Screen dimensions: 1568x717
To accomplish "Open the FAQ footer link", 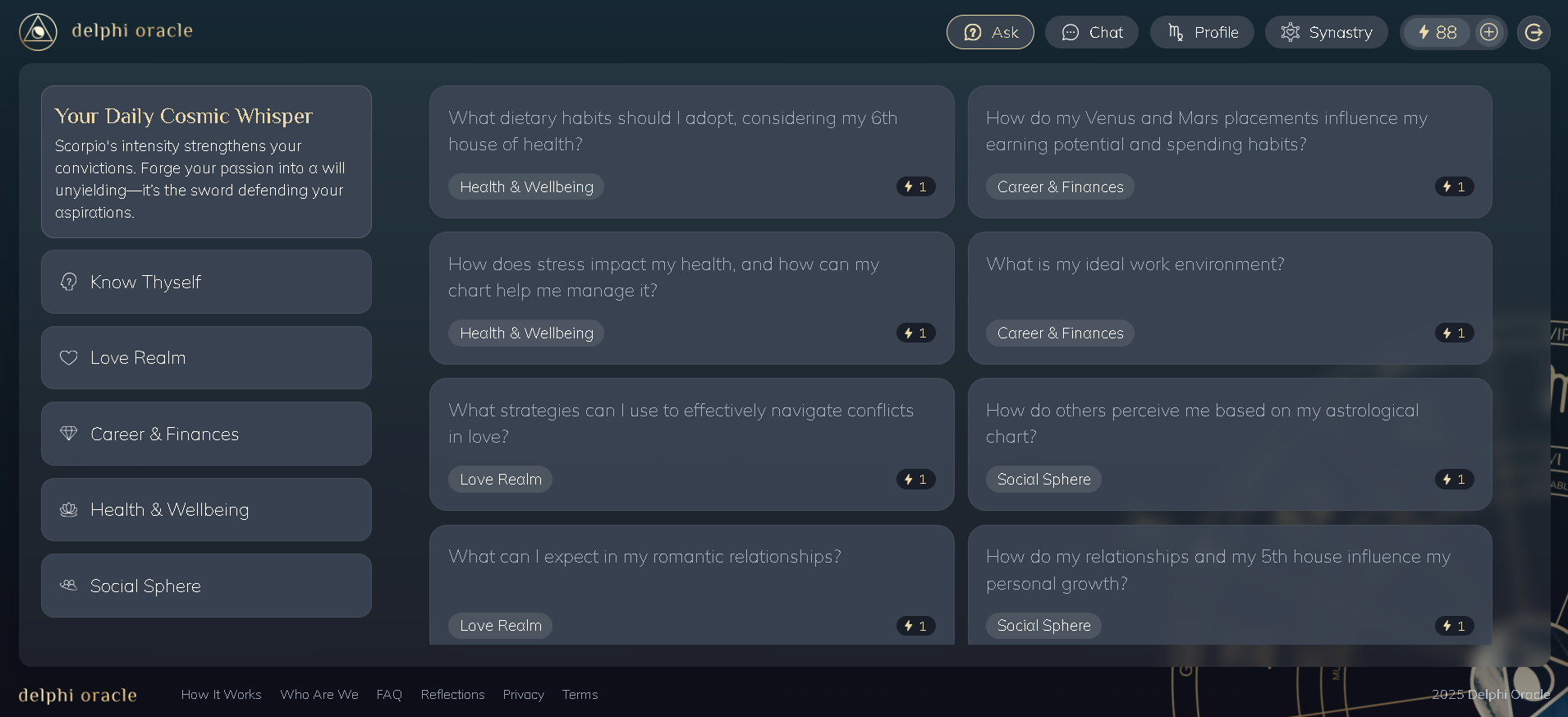I will [x=389, y=694].
